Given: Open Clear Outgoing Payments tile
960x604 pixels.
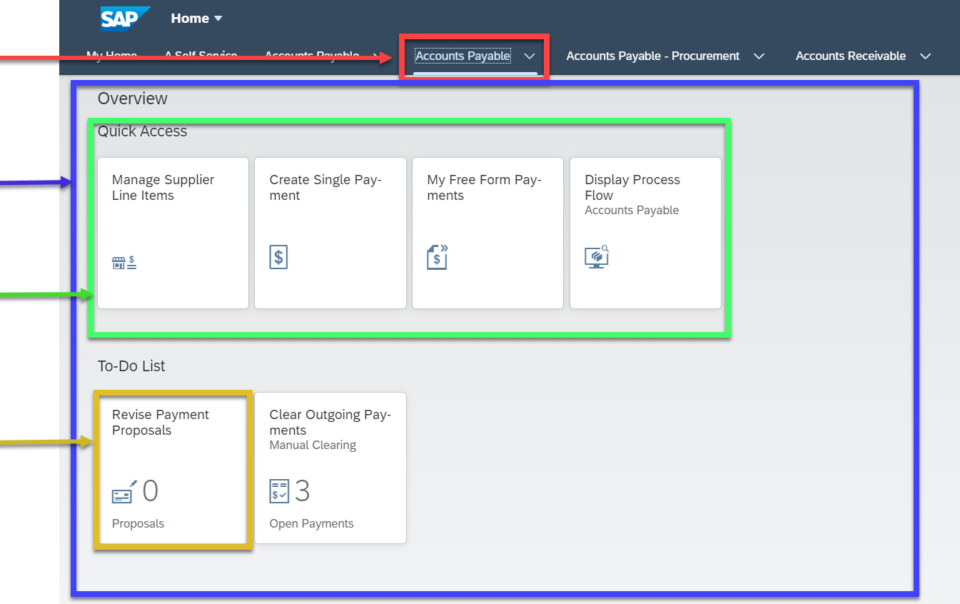Looking at the screenshot, I should [x=330, y=468].
